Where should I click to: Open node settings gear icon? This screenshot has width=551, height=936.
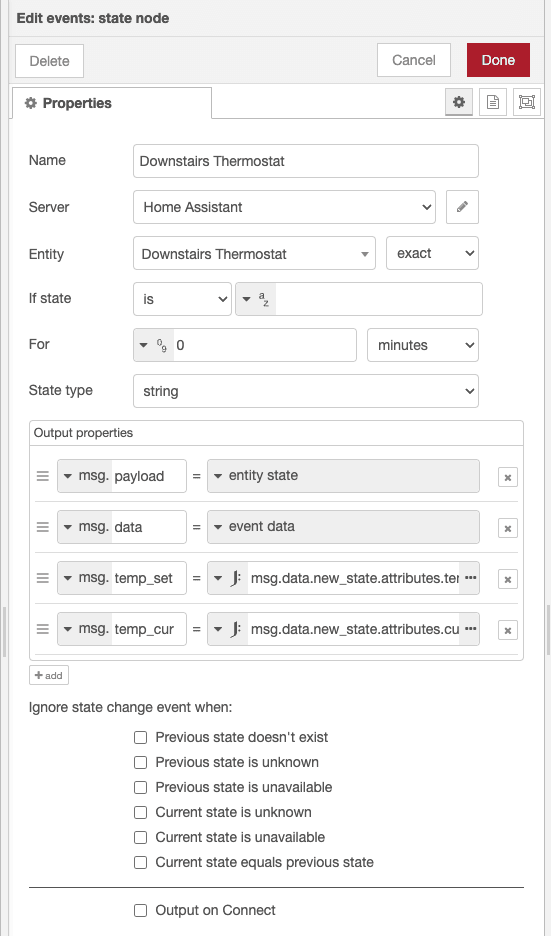[x=458, y=102]
